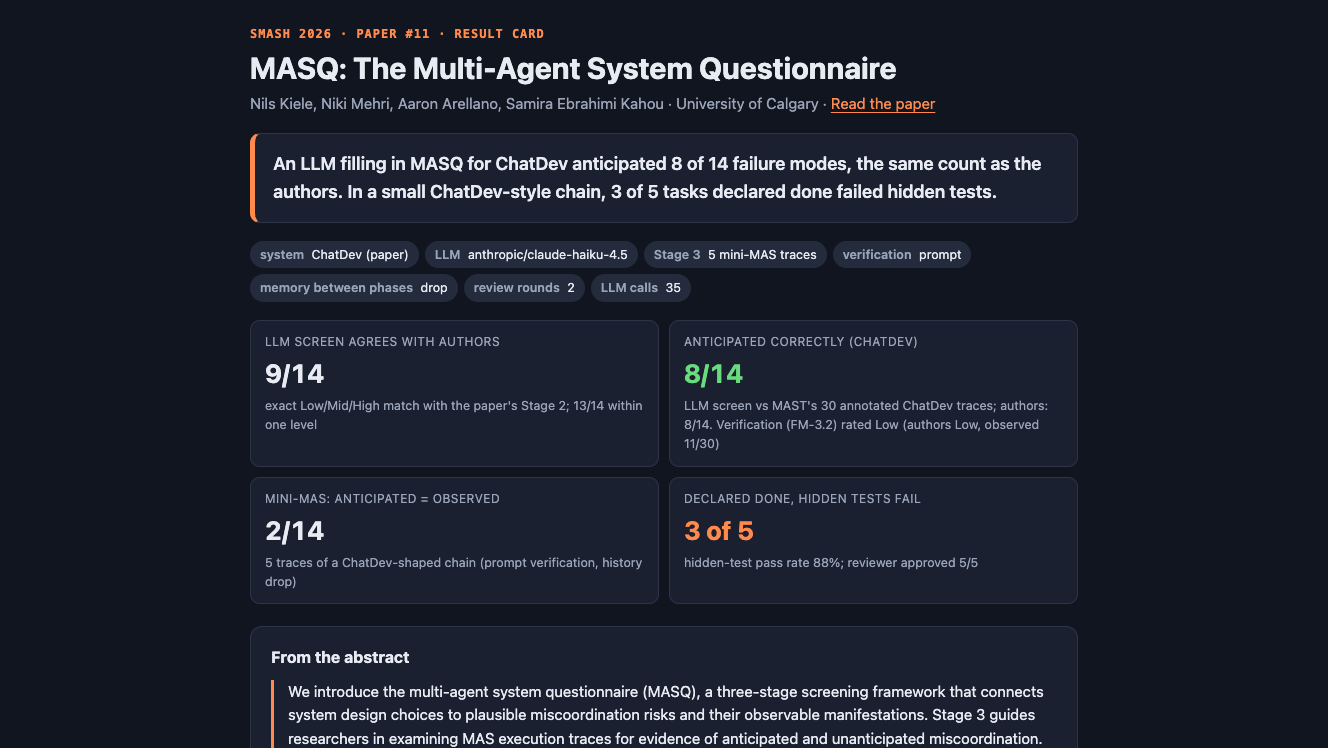Click the "review rounds 2" chip
The height and width of the screenshot is (748, 1328).
pyautogui.click(x=524, y=288)
